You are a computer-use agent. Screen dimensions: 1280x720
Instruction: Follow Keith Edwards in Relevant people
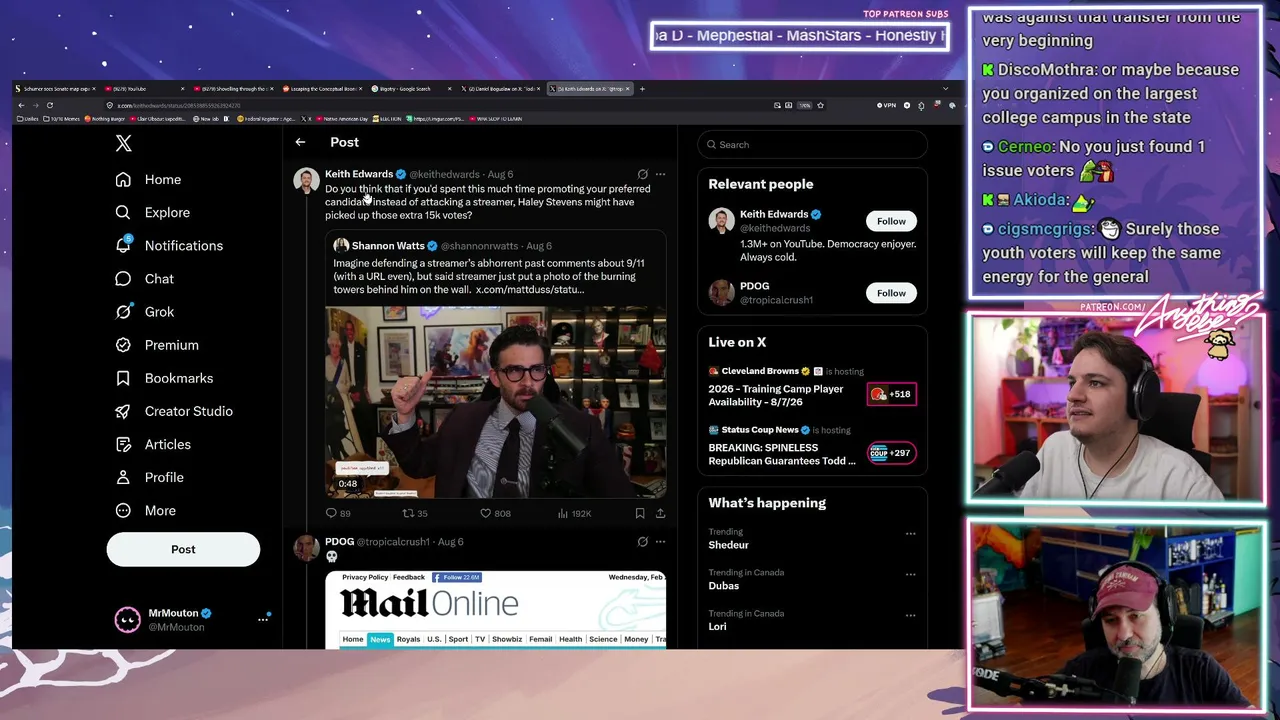point(891,221)
